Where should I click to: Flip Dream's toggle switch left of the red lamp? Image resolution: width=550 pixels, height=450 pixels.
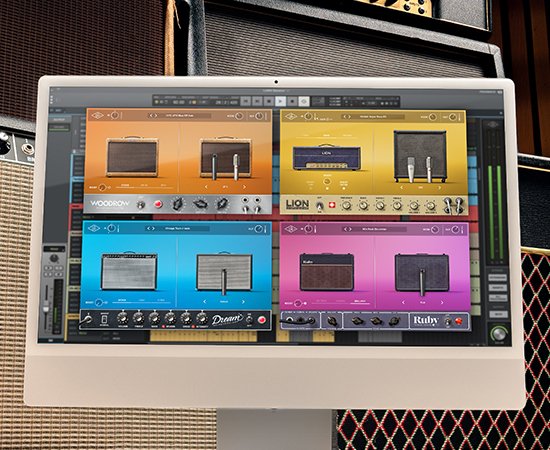249,320
